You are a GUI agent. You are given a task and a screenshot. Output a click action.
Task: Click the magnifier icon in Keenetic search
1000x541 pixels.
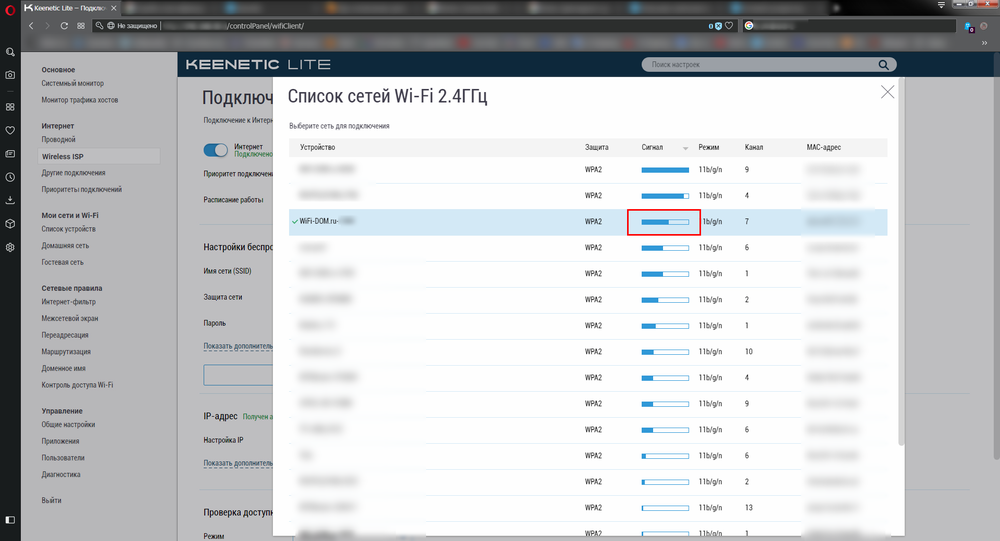(x=883, y=64)
